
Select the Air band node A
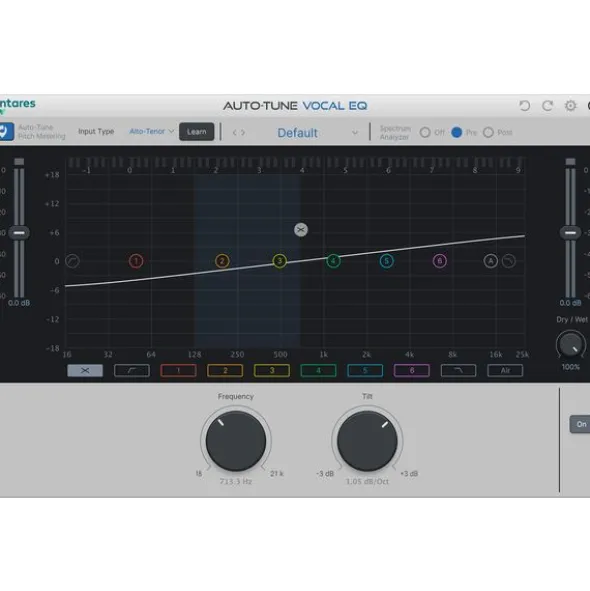(x=490, y=261)
